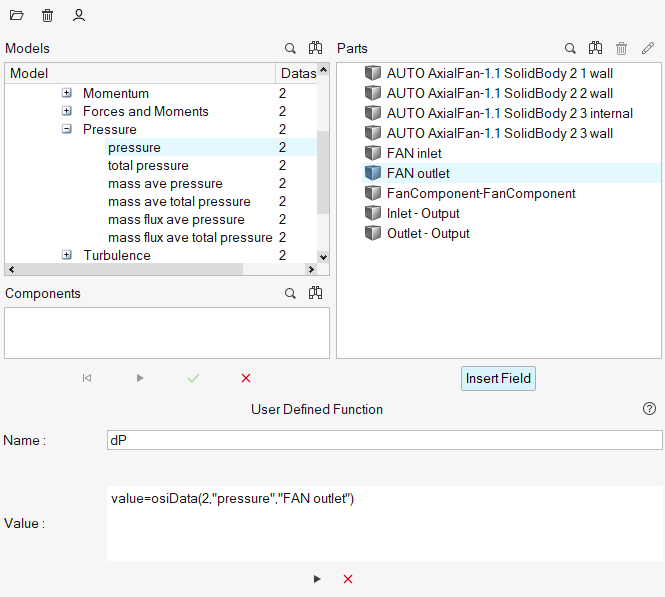This screenshot has width=665, height=597.
Task: Click the red X cancel icon below Components
Action: (x=246, y=378)
